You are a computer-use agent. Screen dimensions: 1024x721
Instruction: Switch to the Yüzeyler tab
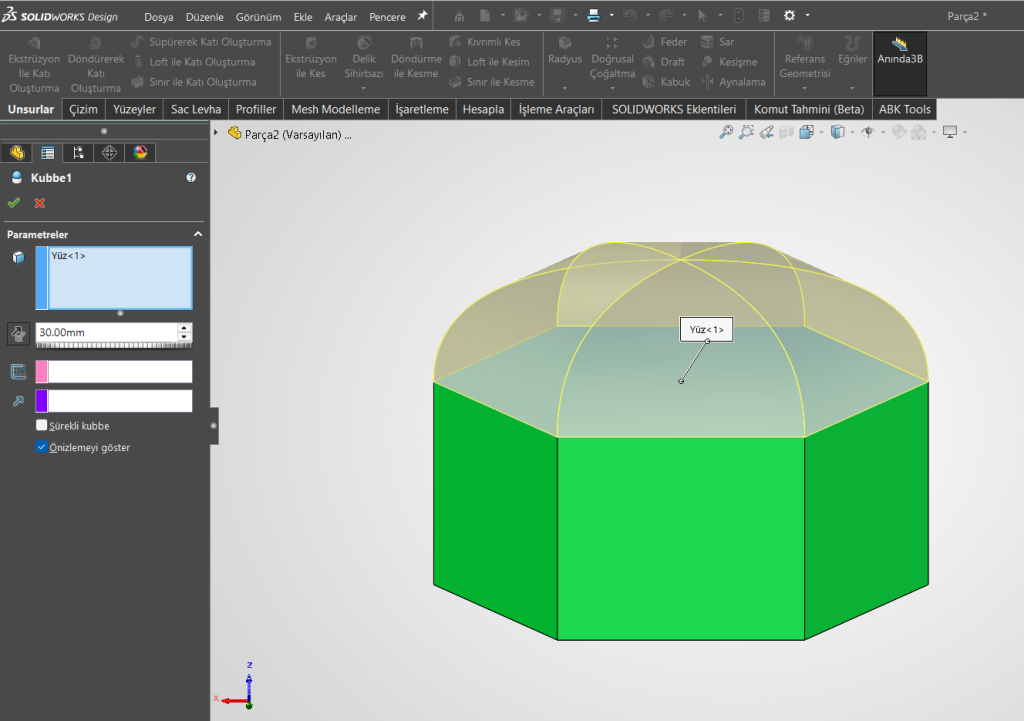coord(134,109)
